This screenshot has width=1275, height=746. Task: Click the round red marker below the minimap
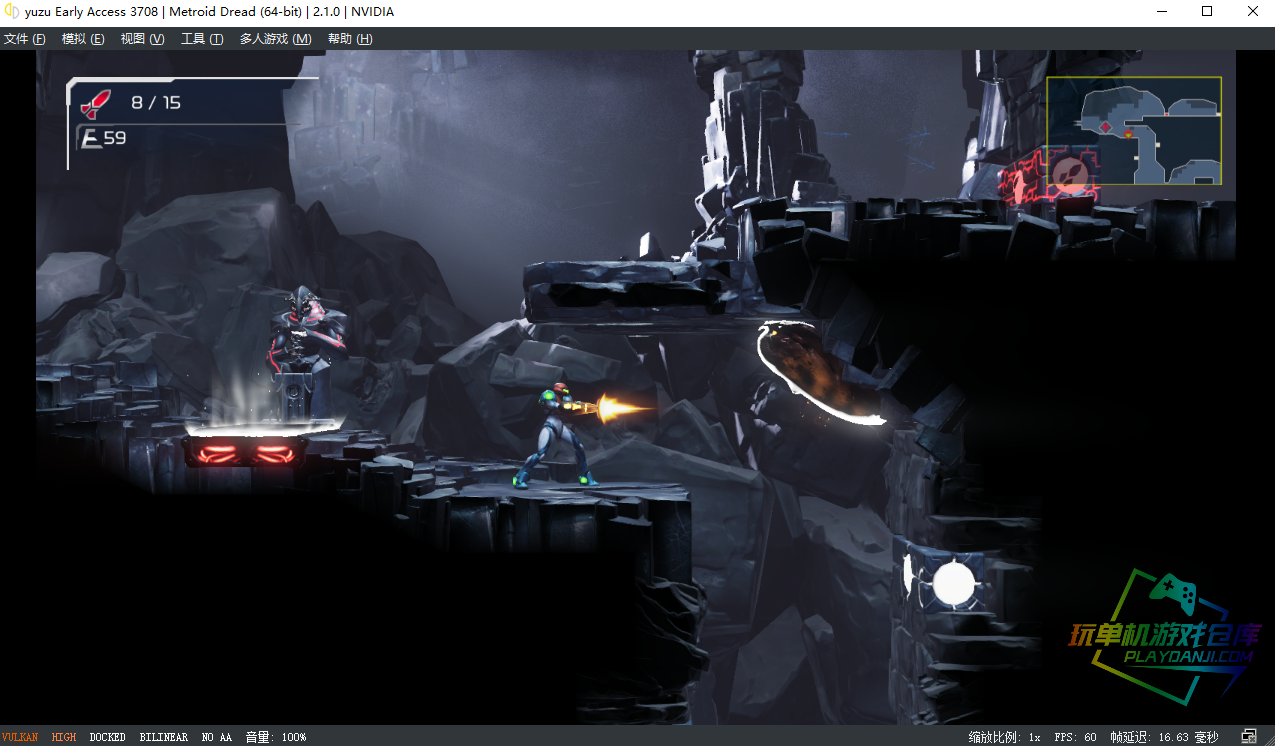[x=1071, y=173]
